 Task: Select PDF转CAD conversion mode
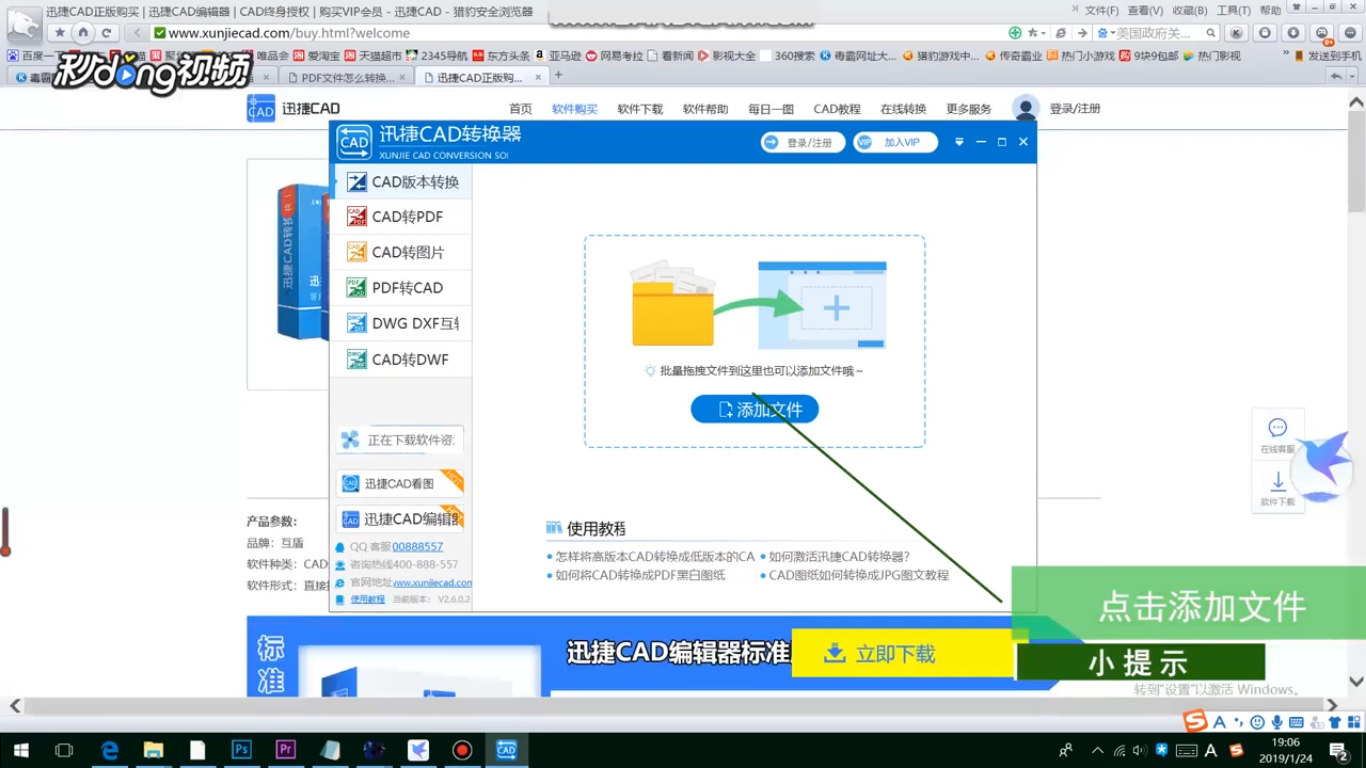tap(402, 288)
